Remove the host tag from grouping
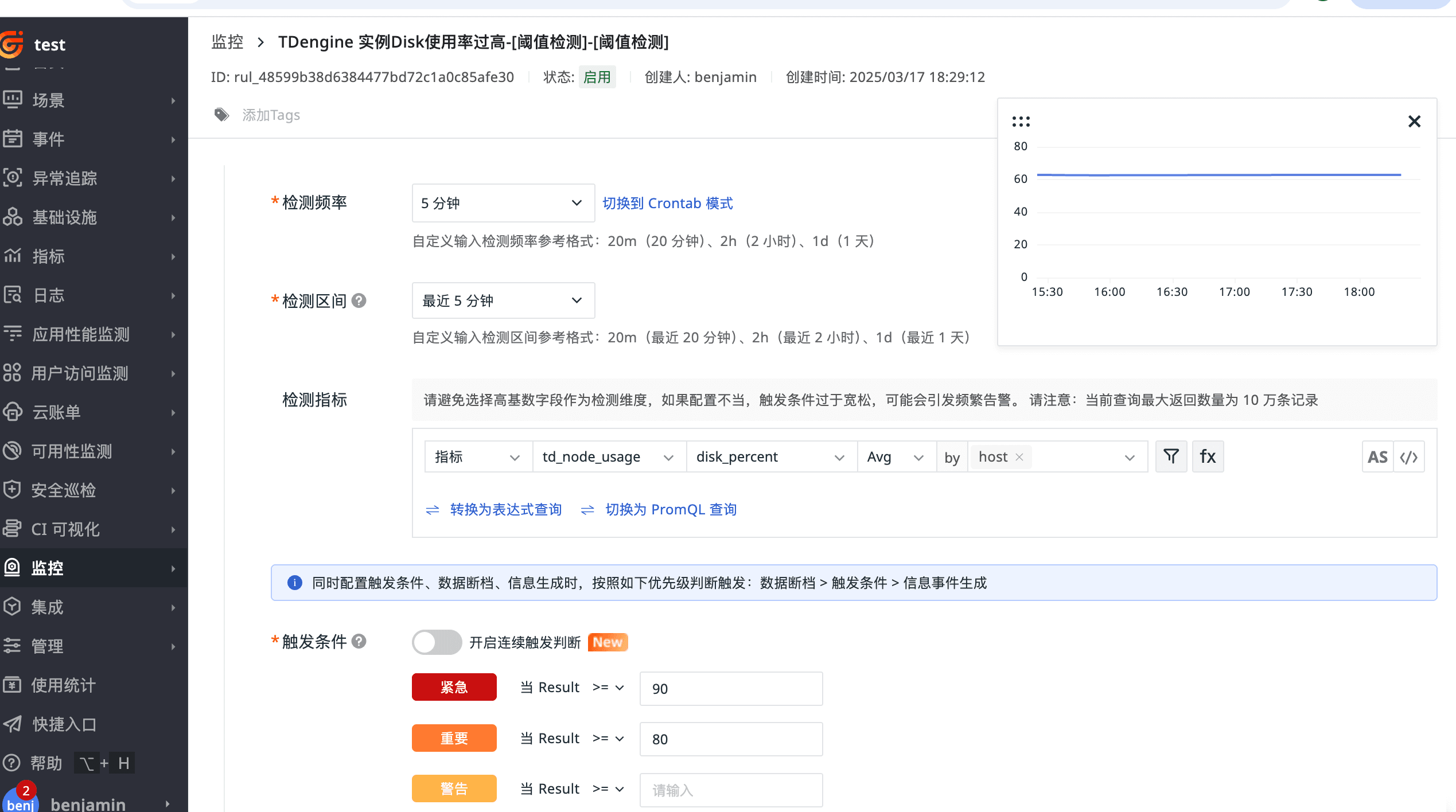This screenshot has height=812, width=1456. (1019, 457)
